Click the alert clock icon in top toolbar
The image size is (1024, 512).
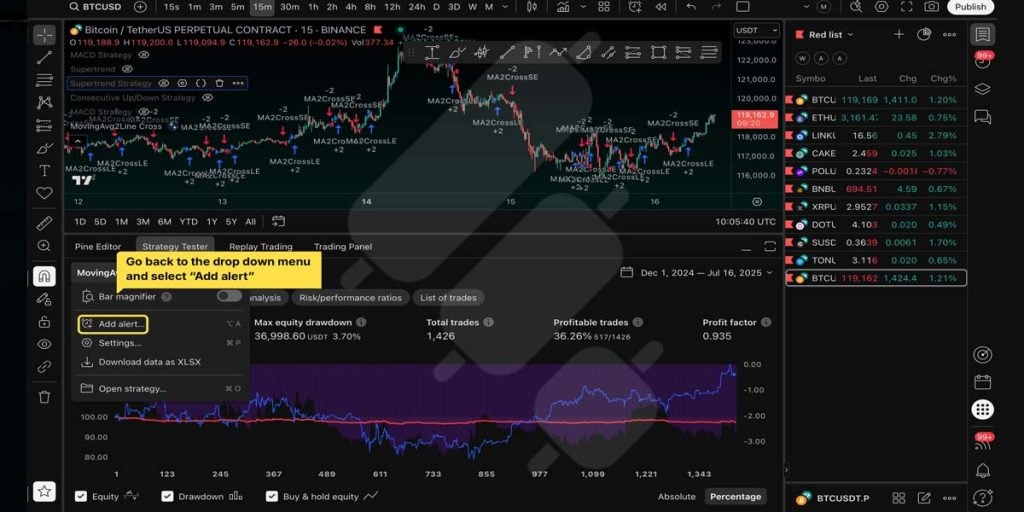(x=635, y=7)
